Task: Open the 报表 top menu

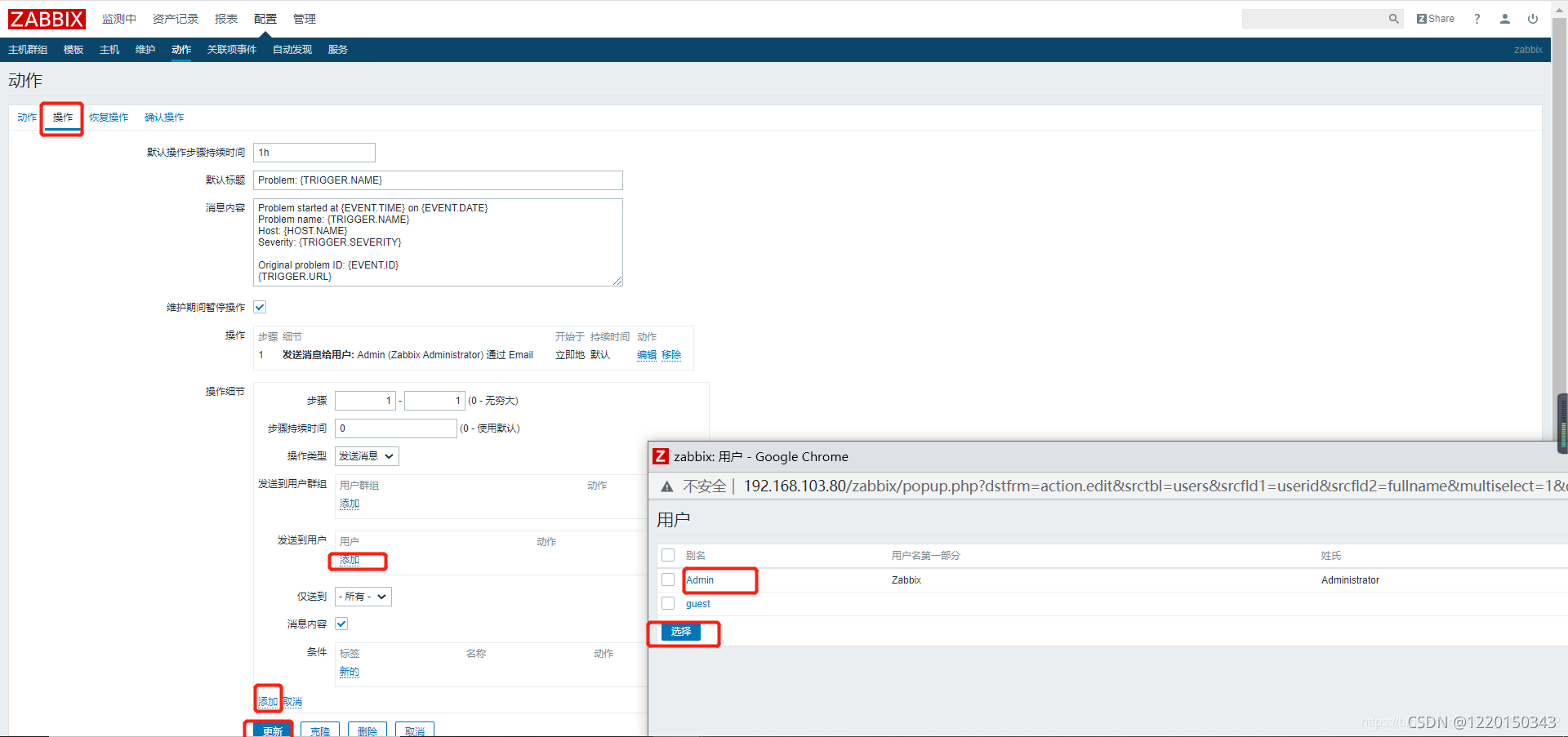Action: coord(226,19)
